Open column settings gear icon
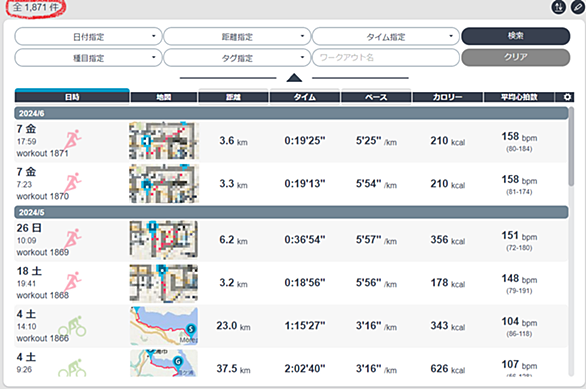Image resolution: width=586 pixels, height=389 pixels. click(x=567, y=97)
